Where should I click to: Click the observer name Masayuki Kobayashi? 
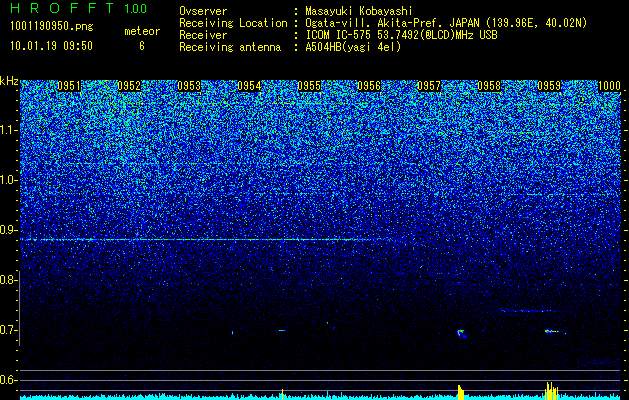pyautogui.click(x=359, y=11)
